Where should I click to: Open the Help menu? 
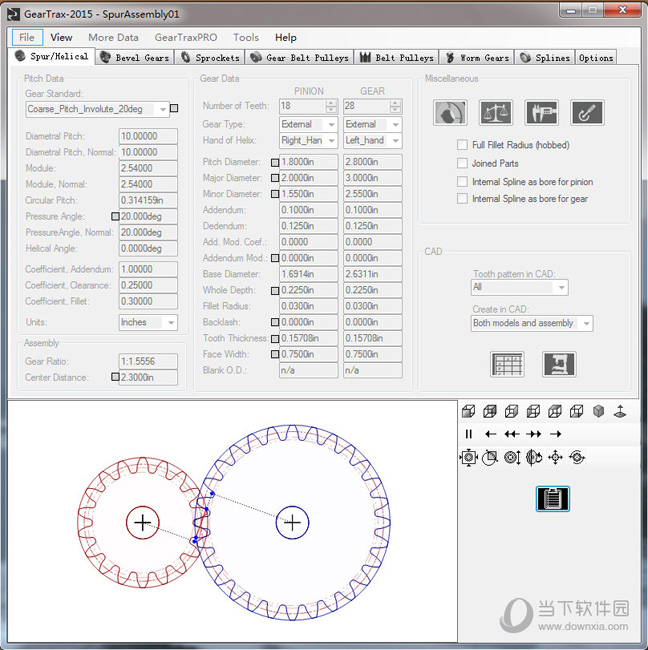coord(286,37)
